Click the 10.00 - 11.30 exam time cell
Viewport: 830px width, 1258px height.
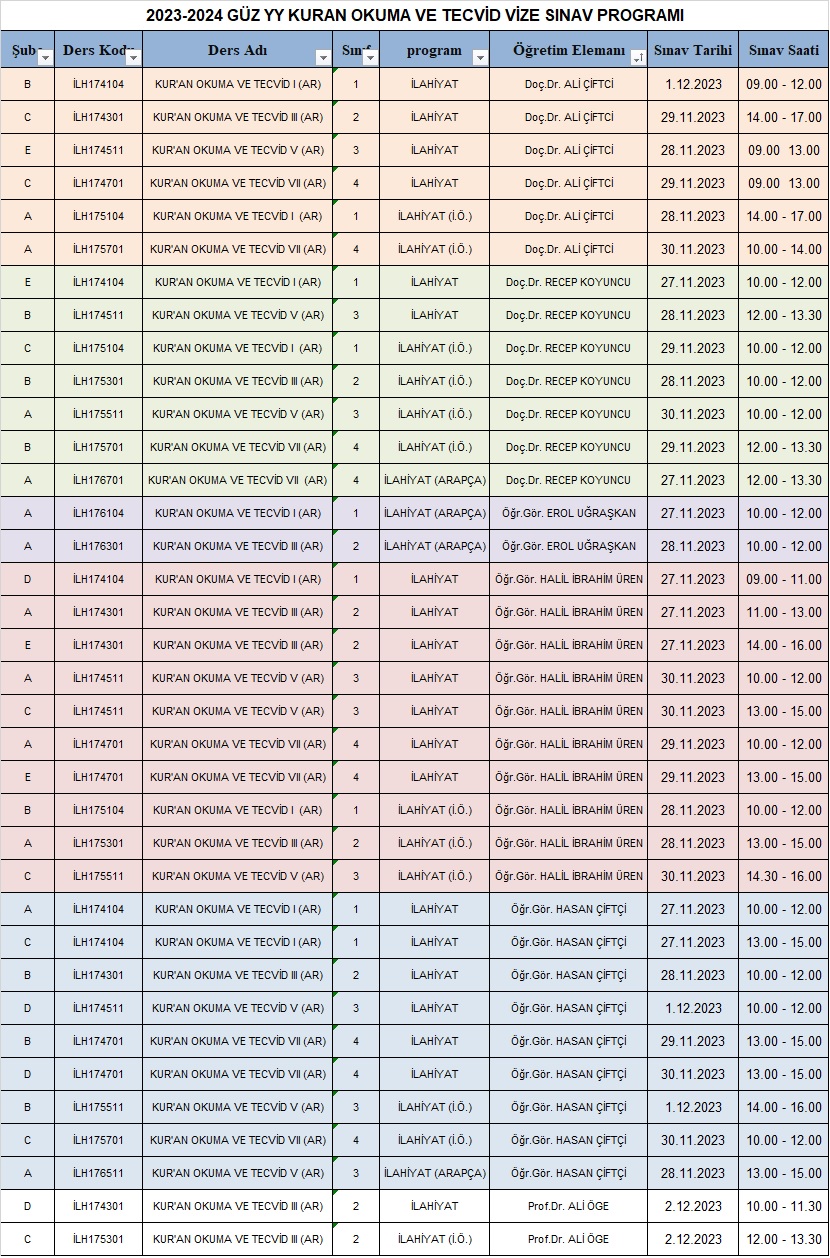tap(783, 1206)
